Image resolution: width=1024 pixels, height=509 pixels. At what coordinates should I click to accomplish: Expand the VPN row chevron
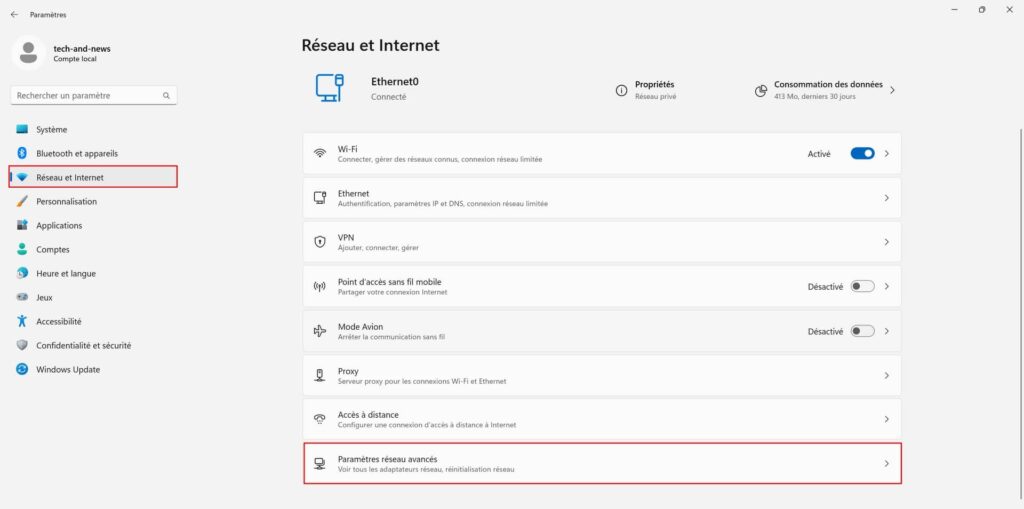click(x=886, y=242)
